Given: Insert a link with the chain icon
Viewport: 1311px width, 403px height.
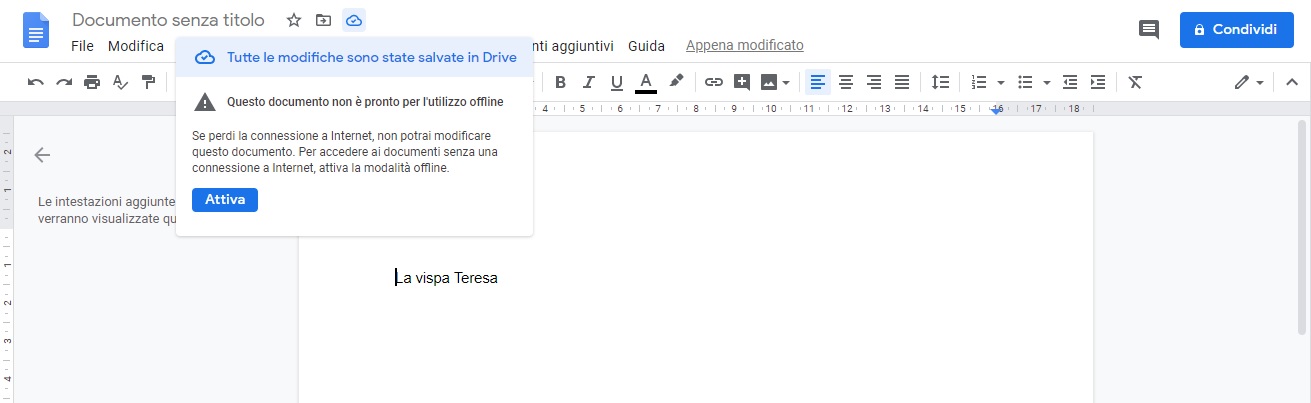Looking at the screenshot, I should click(713, 82).
